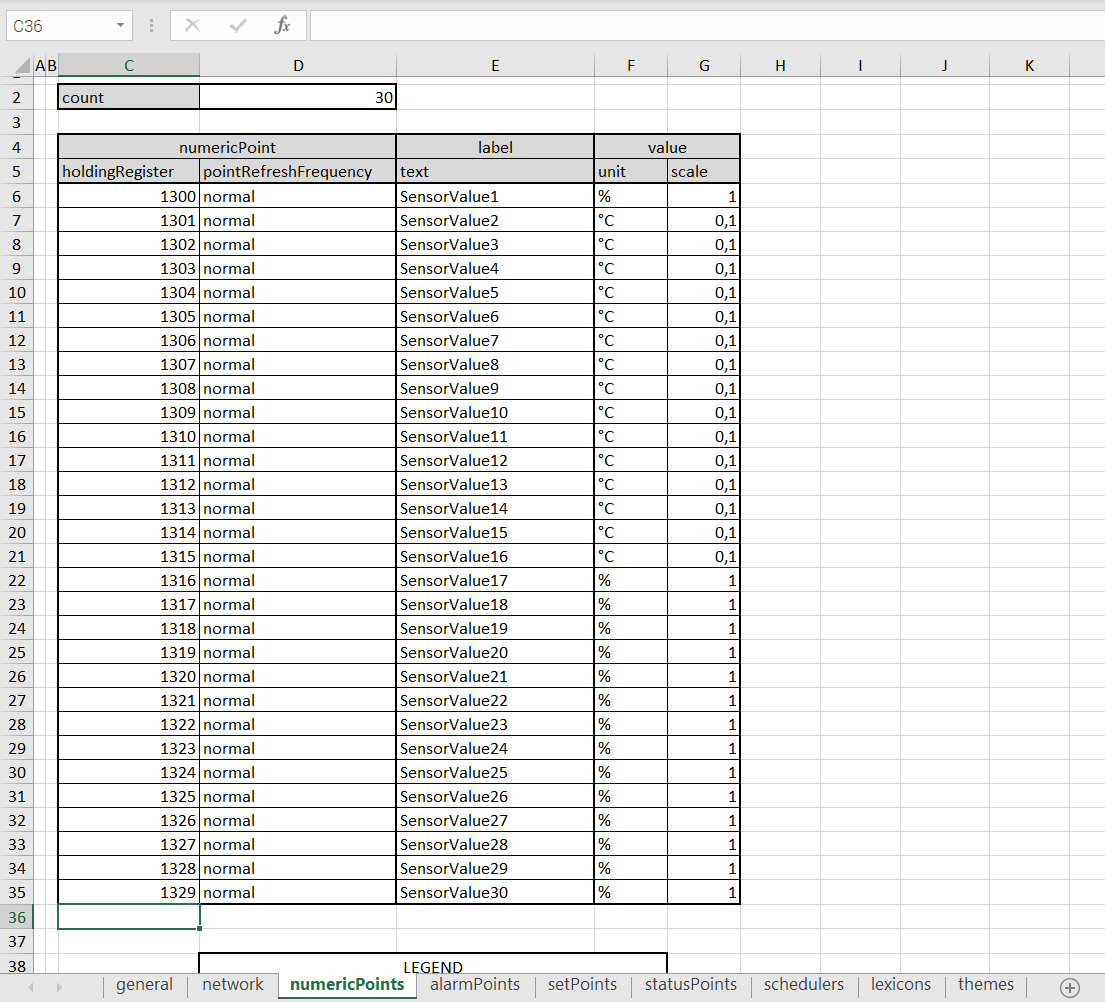The width and height of the screenshot is (1105, 1002).
Task: Select row 22 header
Action: [16, 581]
